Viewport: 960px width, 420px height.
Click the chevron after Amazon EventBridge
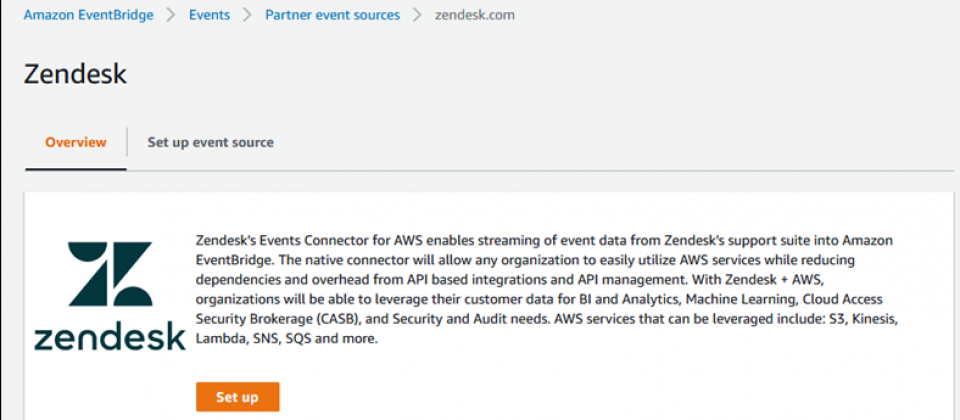[x=171, y=15]
